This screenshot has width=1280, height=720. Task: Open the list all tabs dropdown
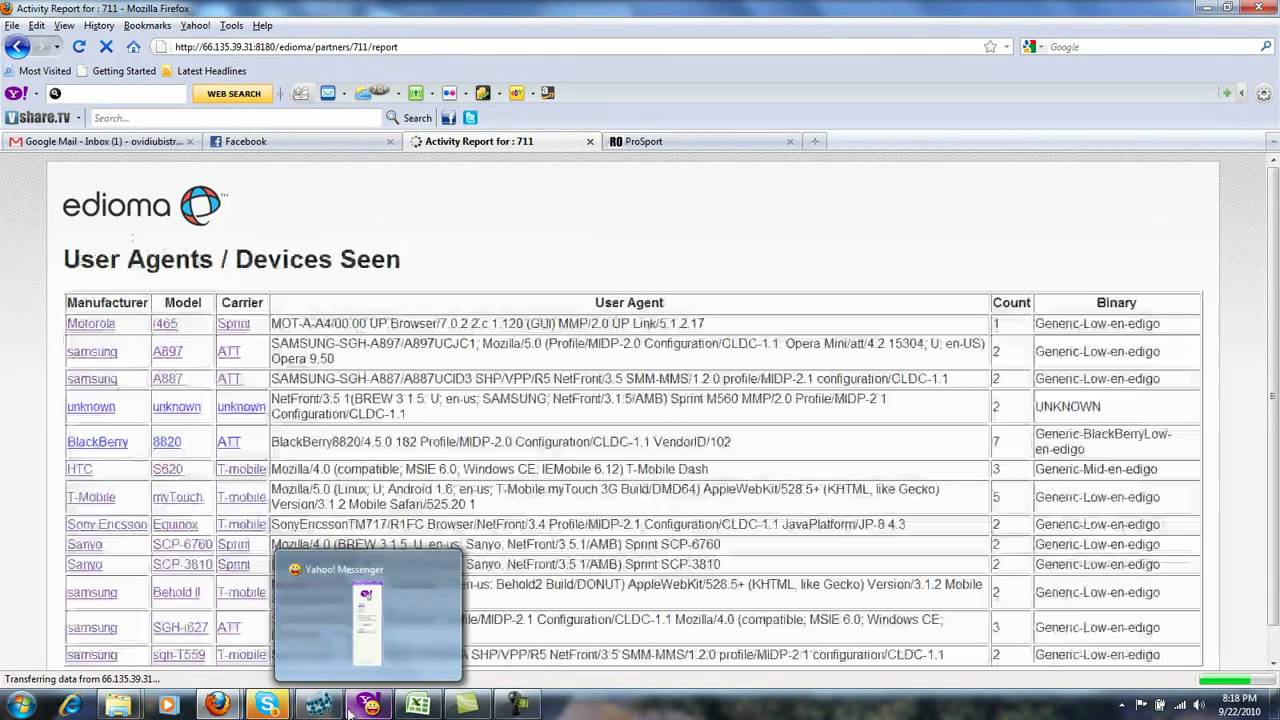(x=1271, y=141)
